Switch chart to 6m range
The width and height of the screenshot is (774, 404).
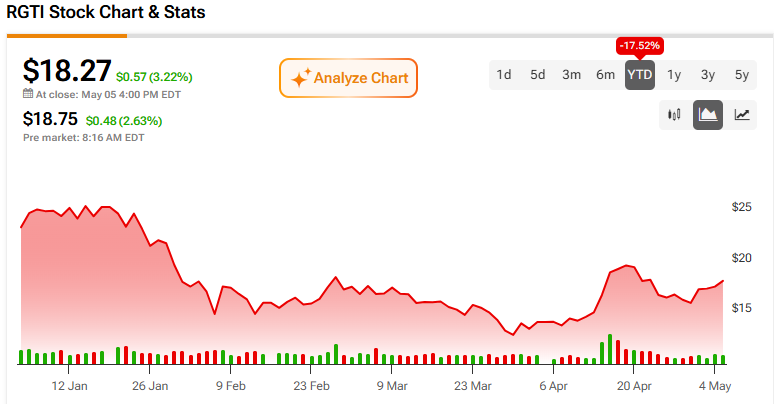click(605, 75)
